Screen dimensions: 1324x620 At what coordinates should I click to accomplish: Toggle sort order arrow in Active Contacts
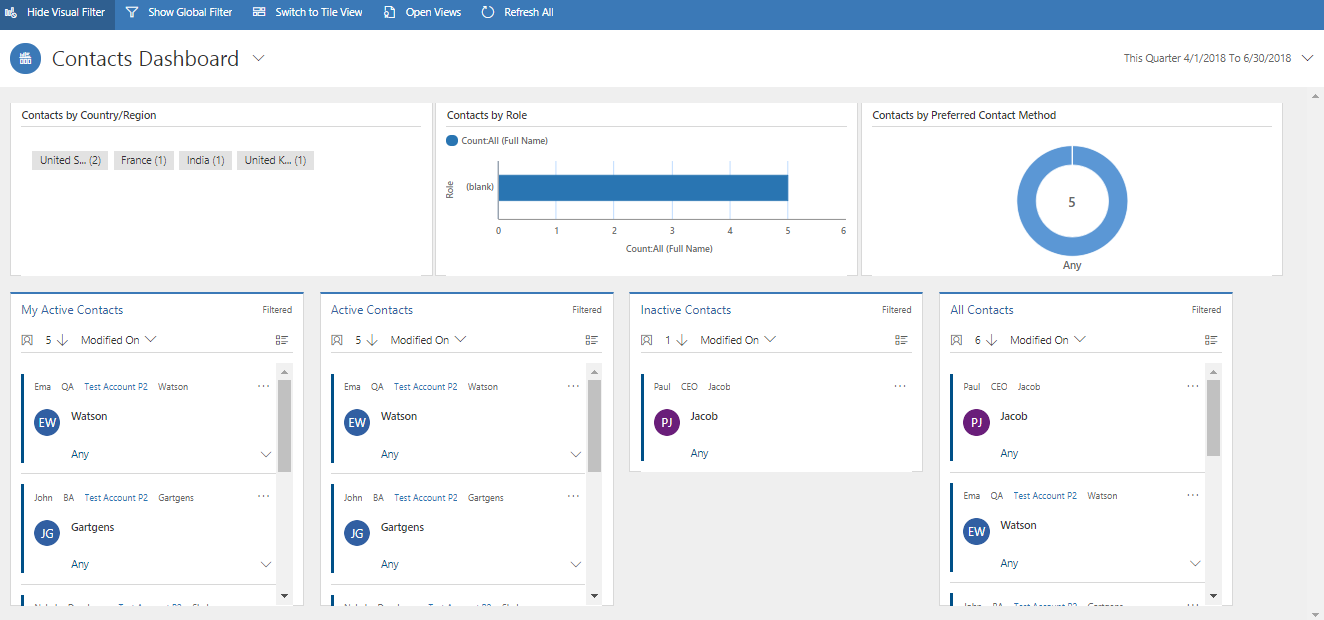coord(372,340)
